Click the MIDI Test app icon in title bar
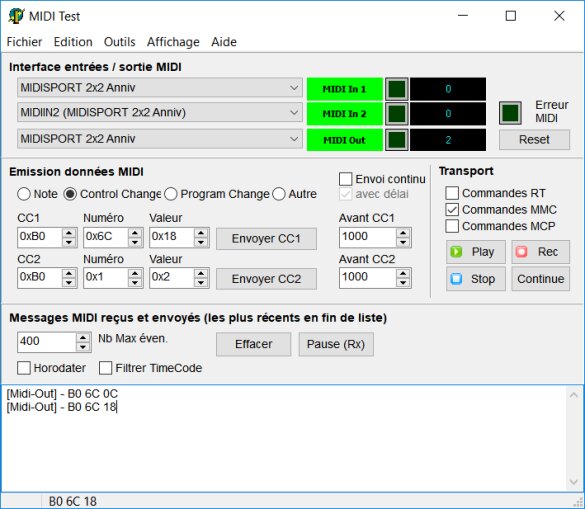 (x=16, y=16)
